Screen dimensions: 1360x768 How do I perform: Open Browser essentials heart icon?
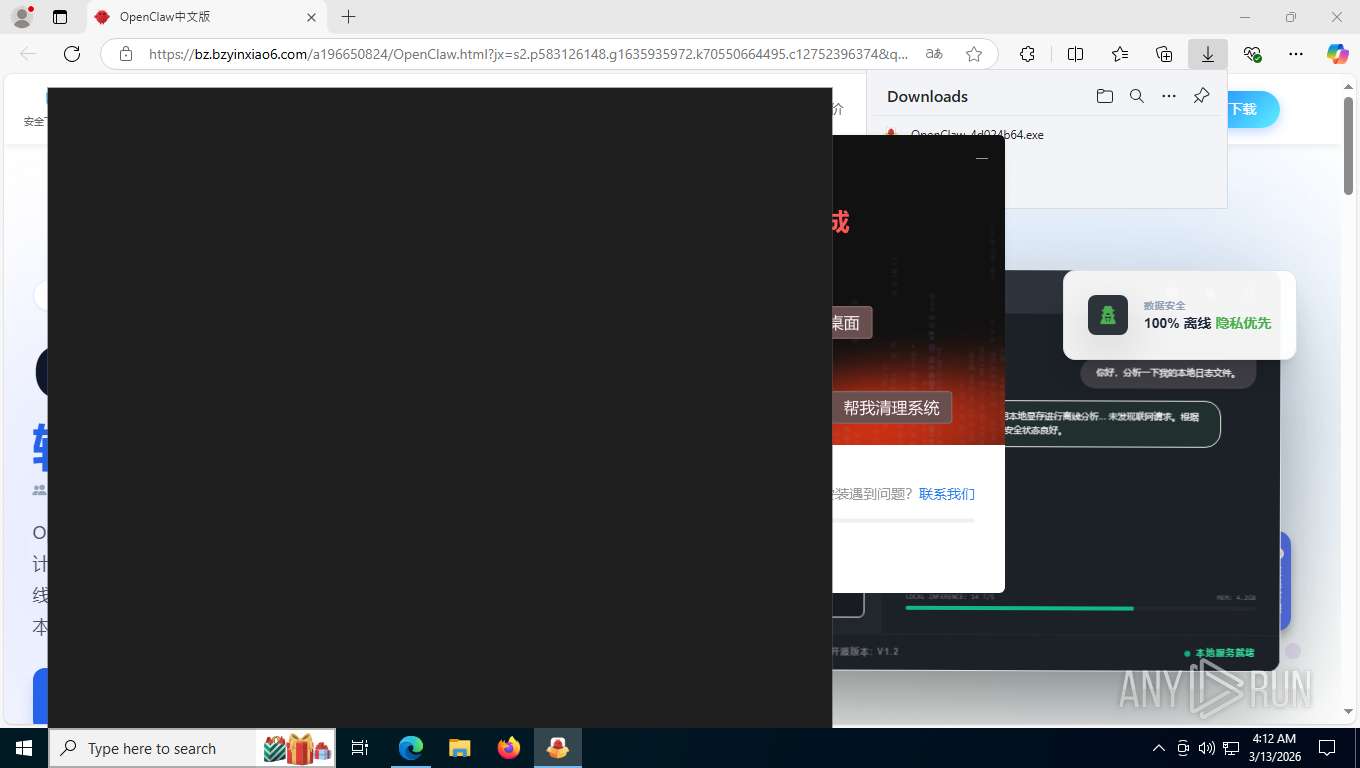(1252, 54)
